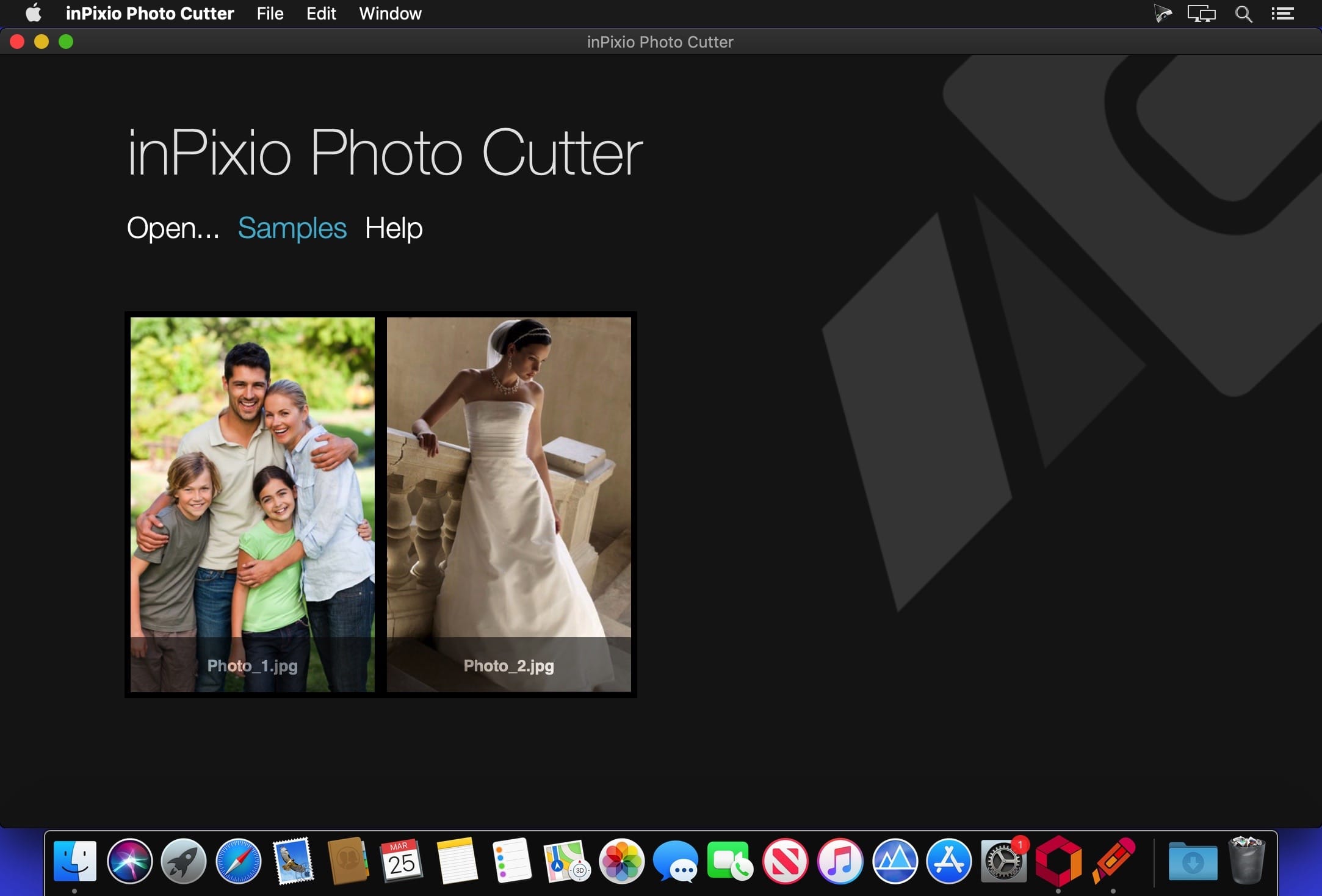The image size is (1322, 896).
Task: Open the Photo_1.jpg family sample thumbnail
Action: coord(253,505)
